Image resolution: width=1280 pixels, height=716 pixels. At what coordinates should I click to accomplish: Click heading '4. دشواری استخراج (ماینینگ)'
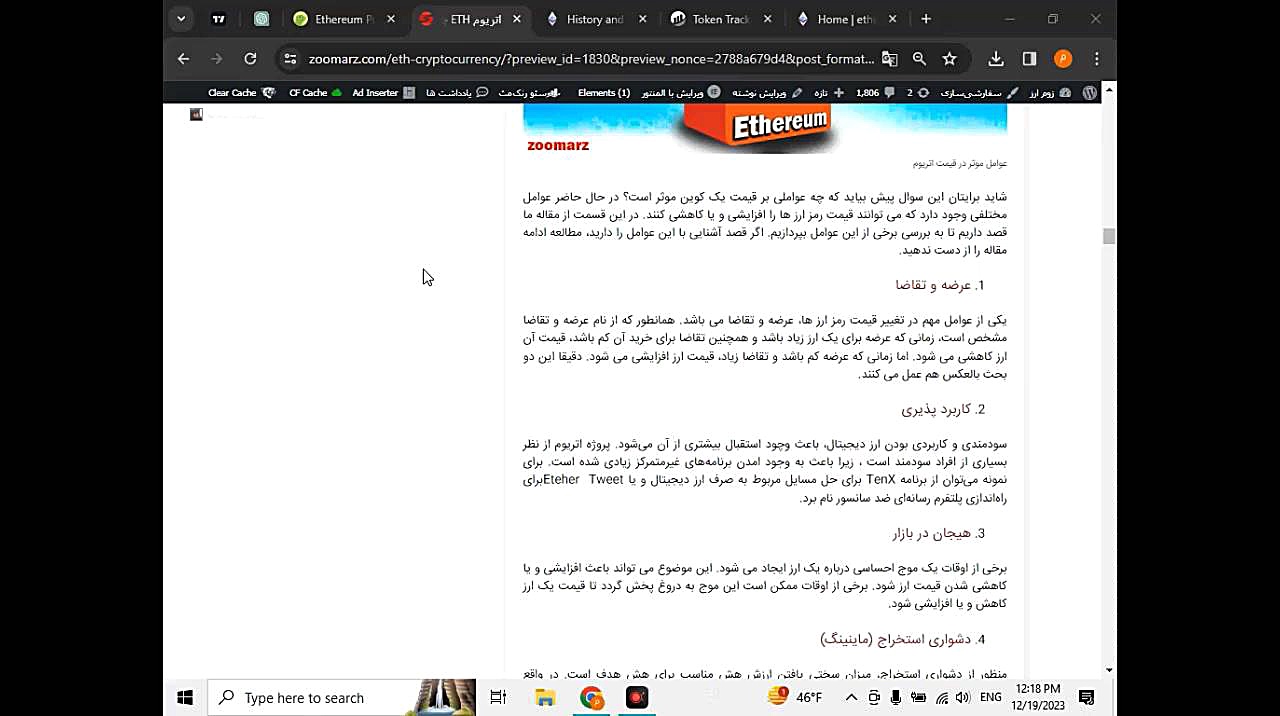[903, 638]
